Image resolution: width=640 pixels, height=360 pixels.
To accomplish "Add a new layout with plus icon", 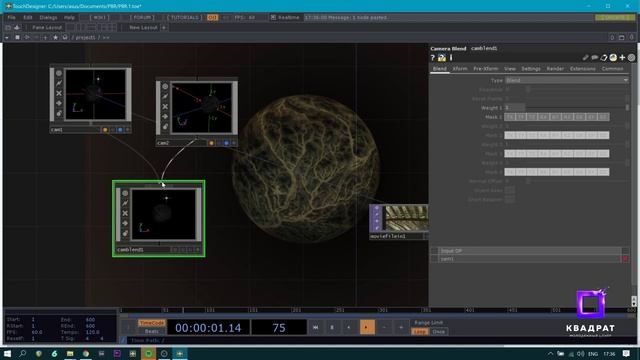I will [x=164, y=27].
